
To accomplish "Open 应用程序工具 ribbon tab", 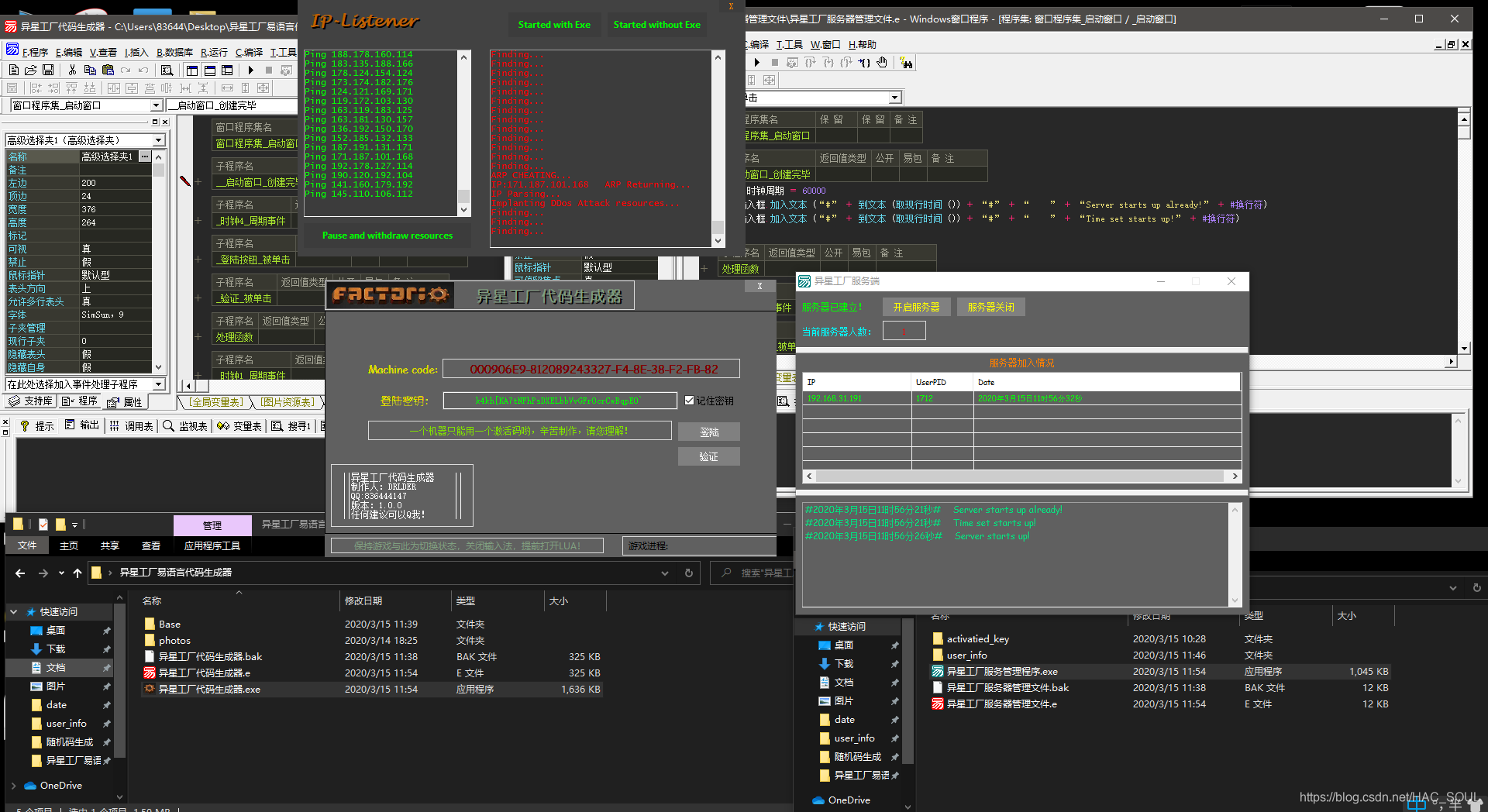I will coord(212,545).
